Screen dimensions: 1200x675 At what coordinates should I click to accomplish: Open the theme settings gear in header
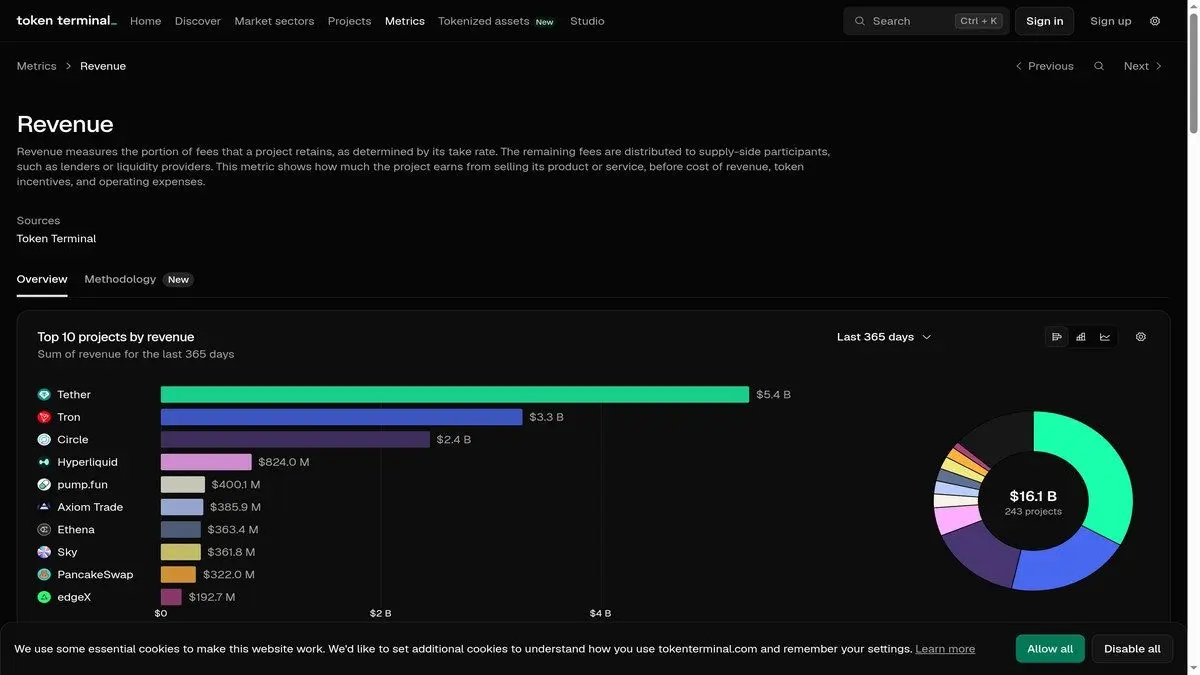click(x=1155, y=21)
